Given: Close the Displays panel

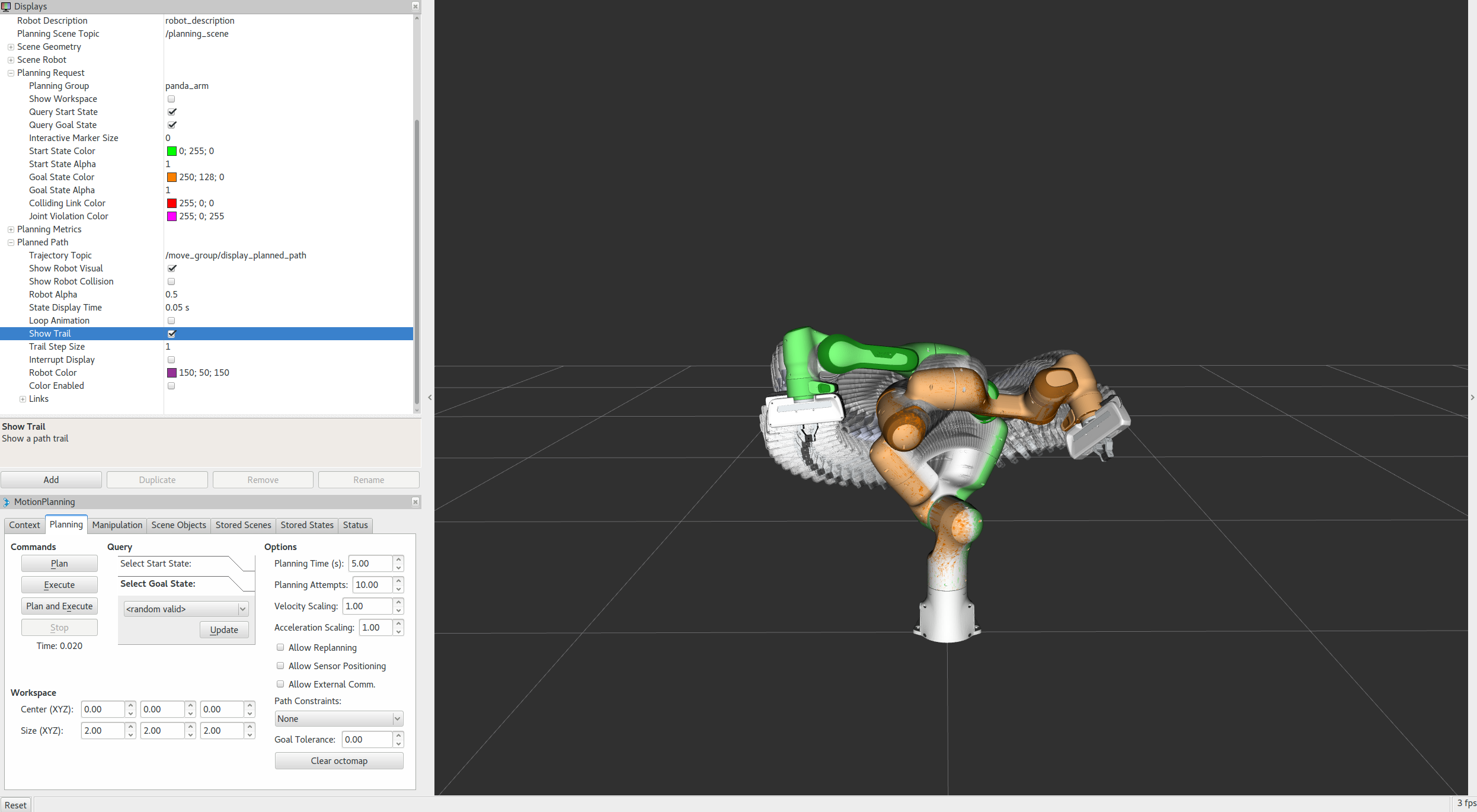Looking at the screenshot, I should coord(415,6).
